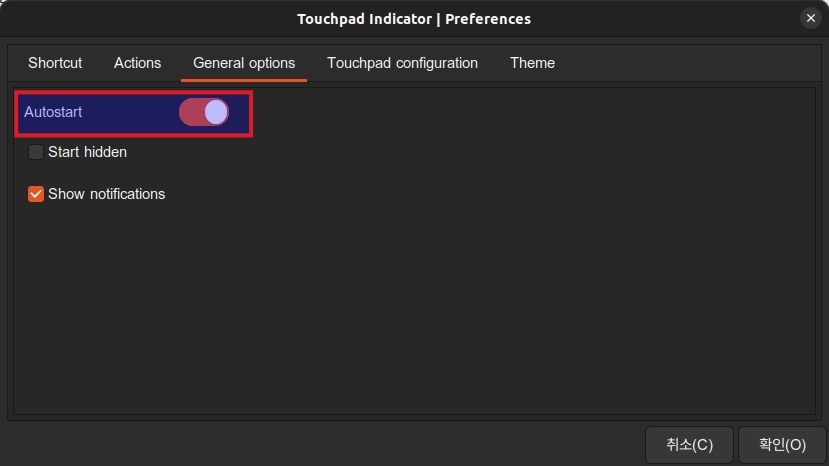Click the 취소(C) cancel button
Viewport: 829px width, 466px height.
[689, 445]
